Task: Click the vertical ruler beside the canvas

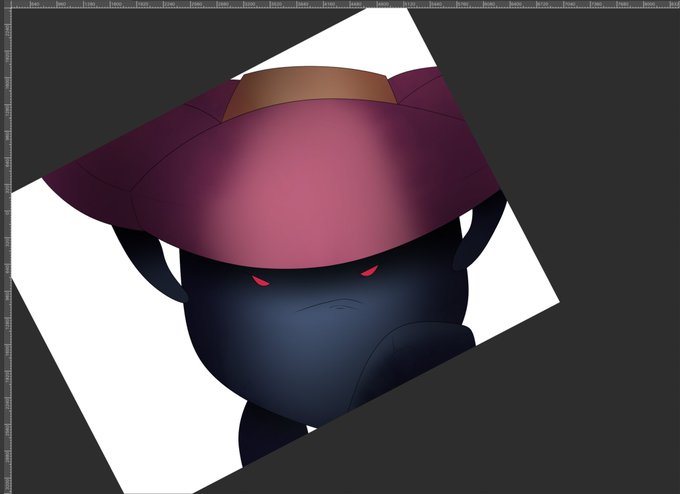Action: click(x=6, y=251)
